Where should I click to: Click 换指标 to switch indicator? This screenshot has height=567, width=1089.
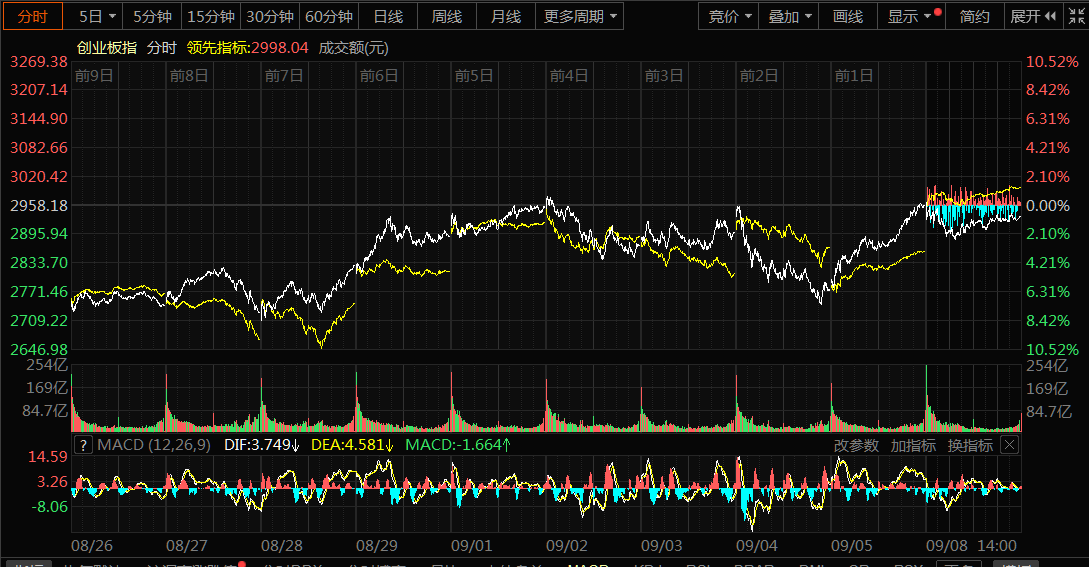(970, 445)
